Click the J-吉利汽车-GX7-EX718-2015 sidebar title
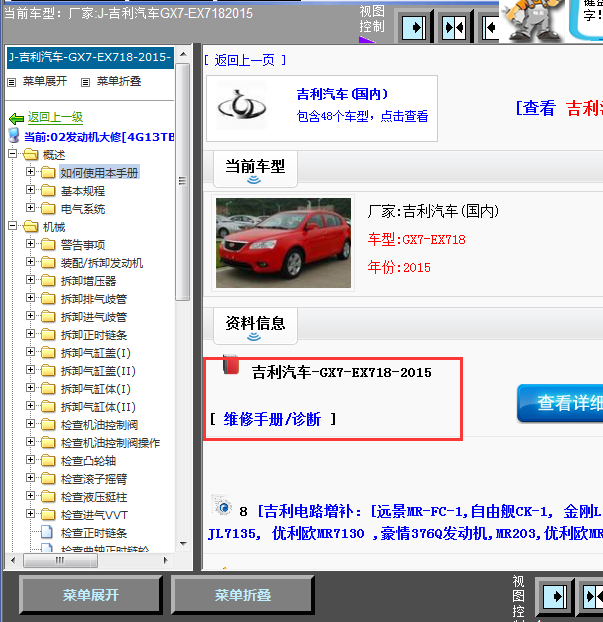Screen dimensions: 603x622 click(90, 58)
